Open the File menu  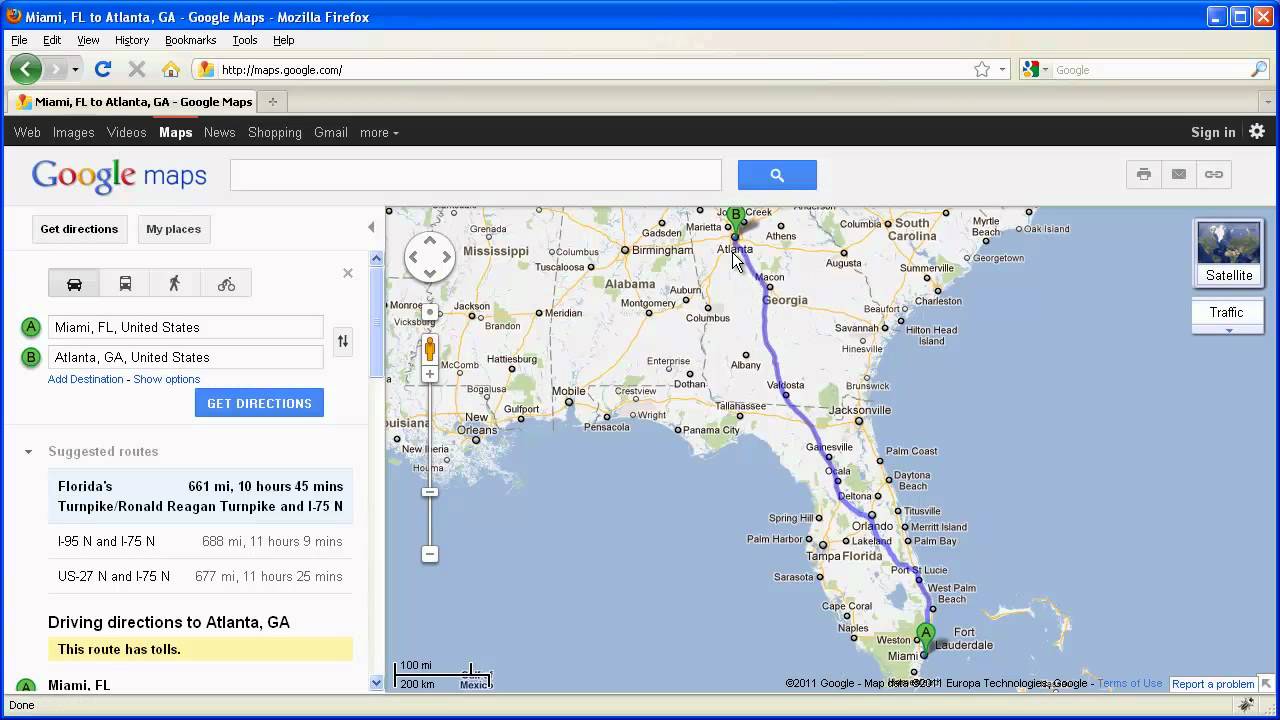click(x=19, y=40)
